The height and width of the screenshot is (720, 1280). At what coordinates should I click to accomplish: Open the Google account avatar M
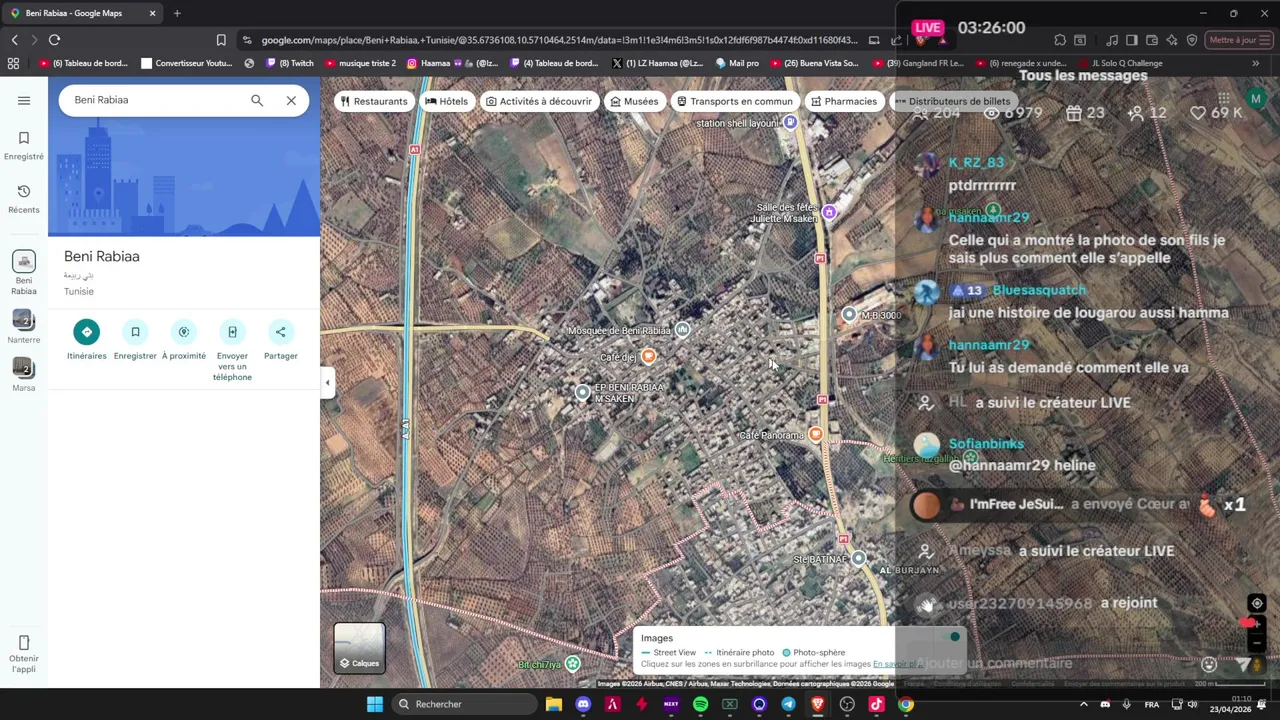tap(1256, 99)
